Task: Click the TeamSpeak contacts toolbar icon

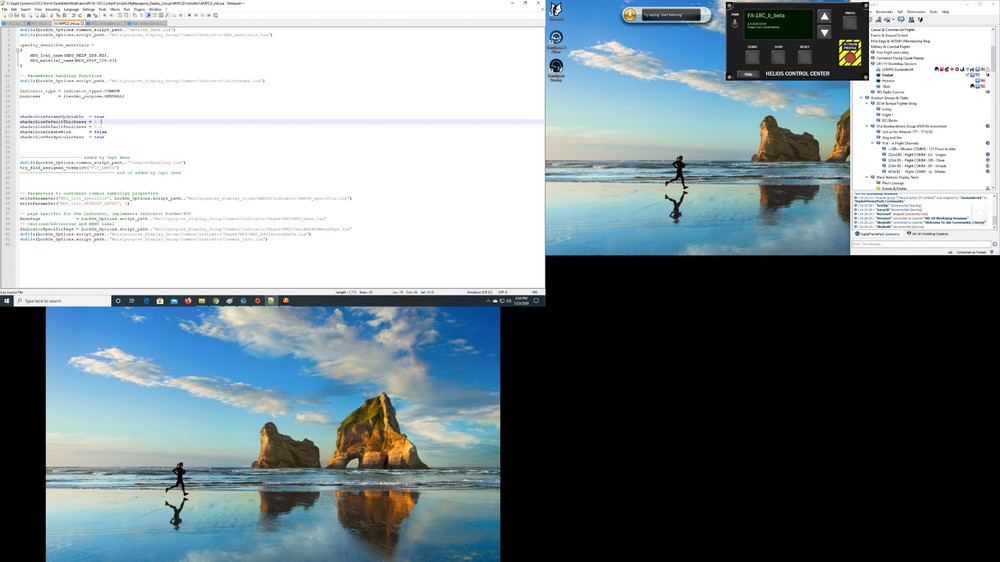Action: coord(911,20)
